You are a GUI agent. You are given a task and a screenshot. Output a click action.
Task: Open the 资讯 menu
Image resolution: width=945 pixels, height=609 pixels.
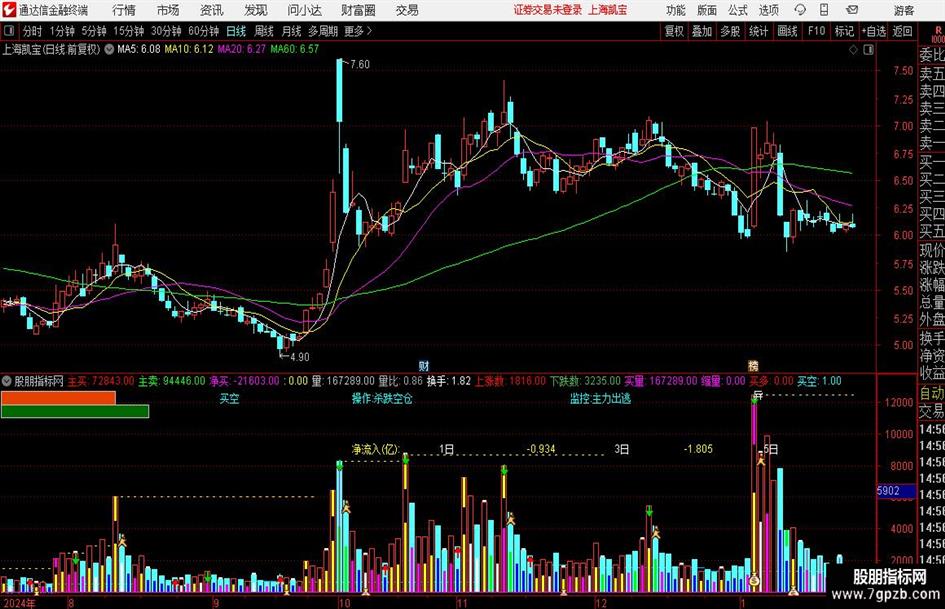click(x=212, y=10)
